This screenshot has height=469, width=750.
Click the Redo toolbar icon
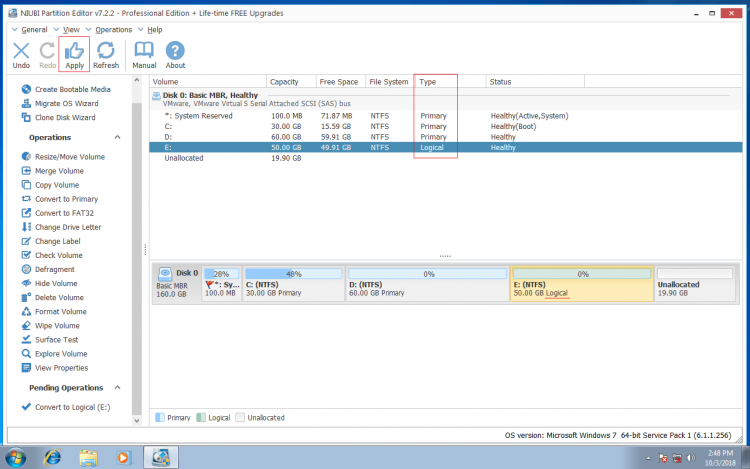coord(47,55)
